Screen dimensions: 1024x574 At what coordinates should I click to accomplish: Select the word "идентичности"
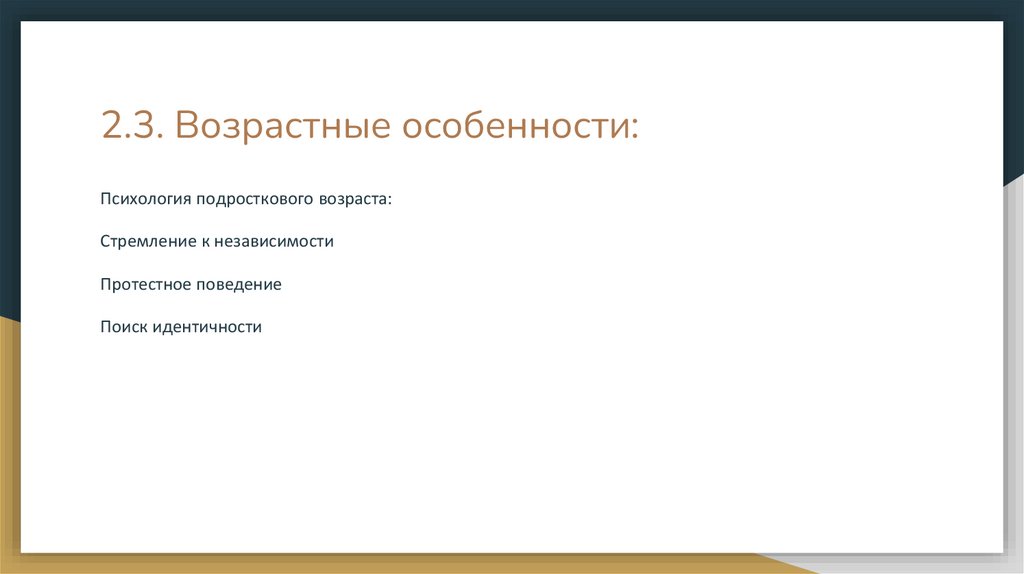click(207, 327)
